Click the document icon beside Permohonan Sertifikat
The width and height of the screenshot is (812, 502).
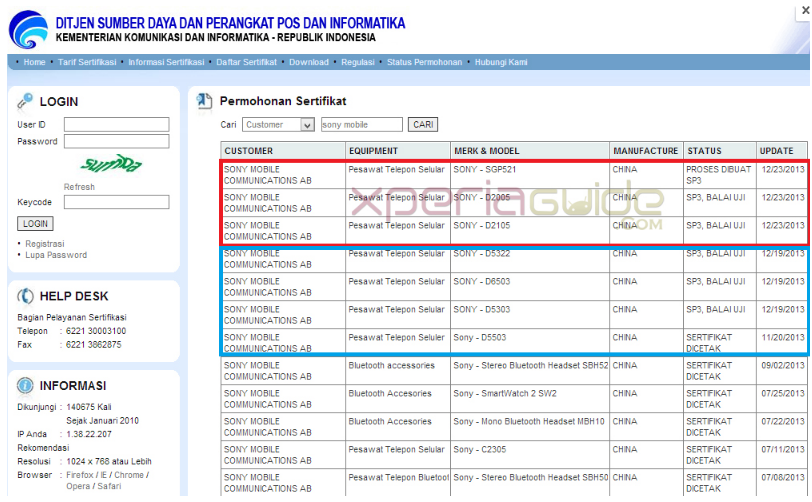(x=204, y=101)
